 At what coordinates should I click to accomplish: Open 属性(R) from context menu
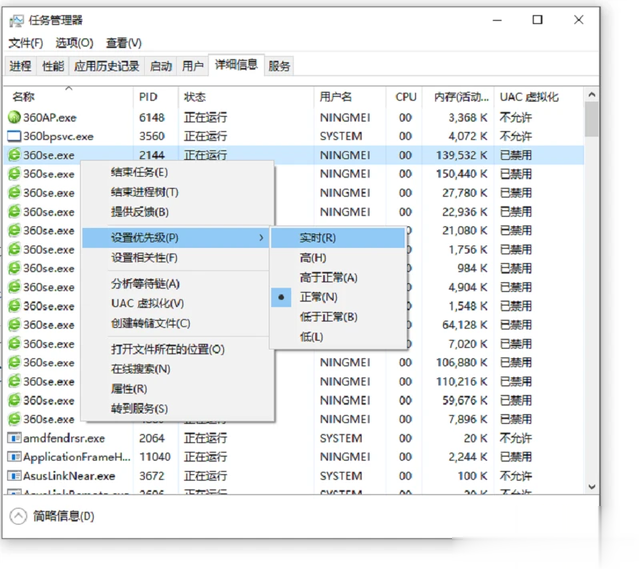coord(178,389)
